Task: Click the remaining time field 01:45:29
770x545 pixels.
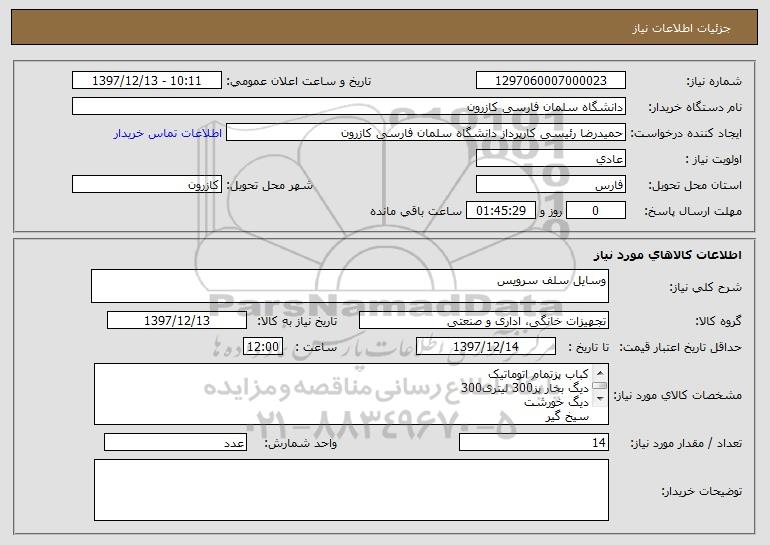Action: [500, 211]
